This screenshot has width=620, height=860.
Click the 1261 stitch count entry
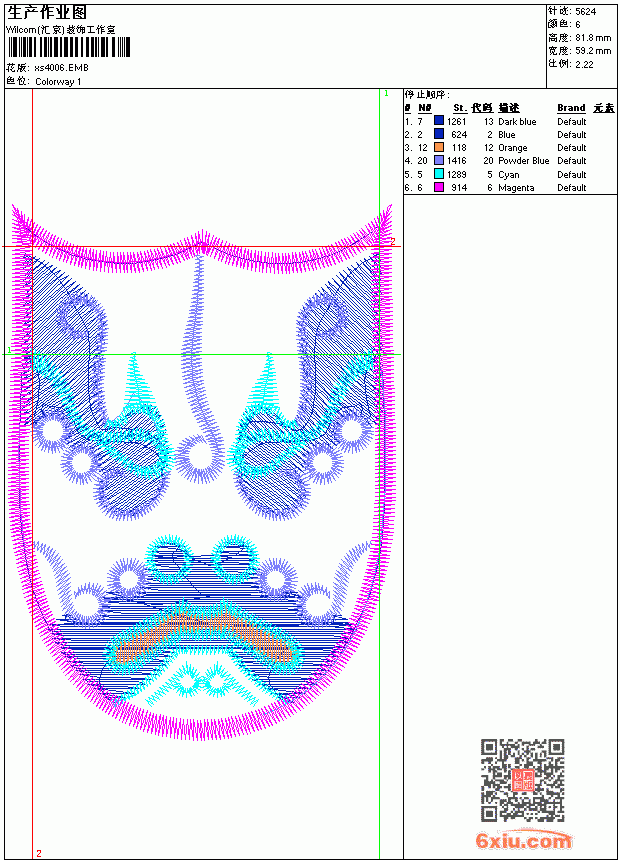point(456,122)
